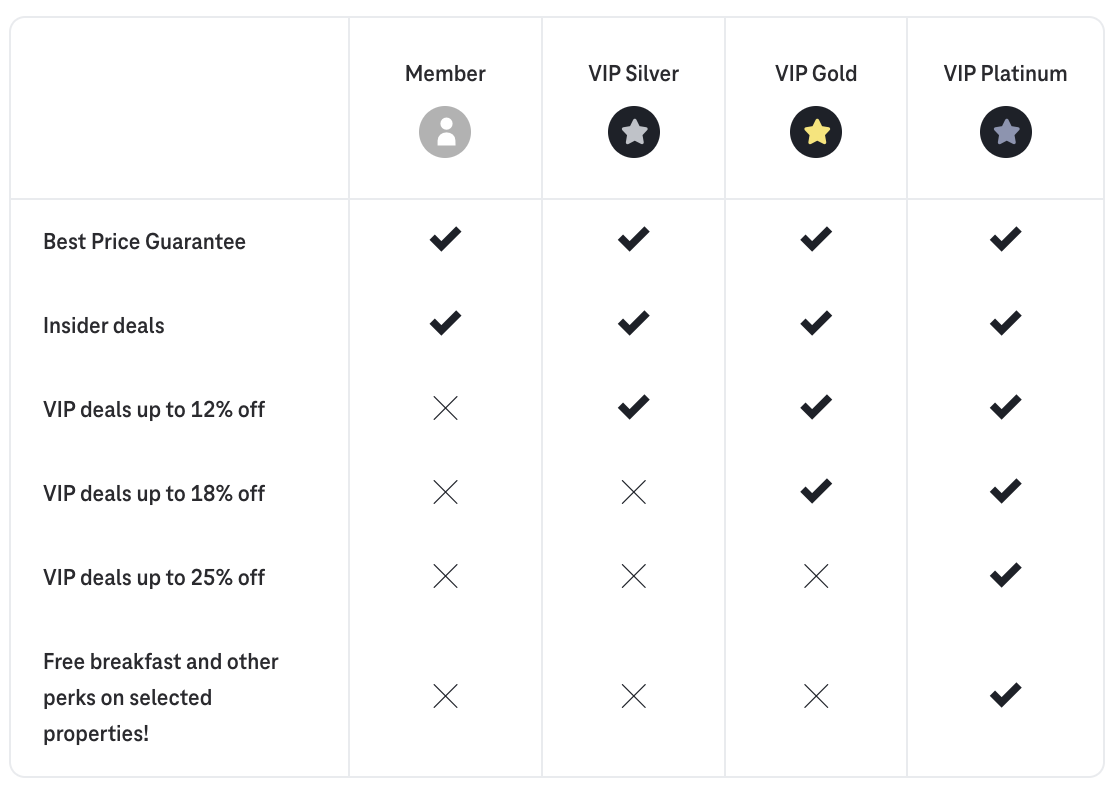Click VIP Silver checkmark for 12% deals

(634, 408)
